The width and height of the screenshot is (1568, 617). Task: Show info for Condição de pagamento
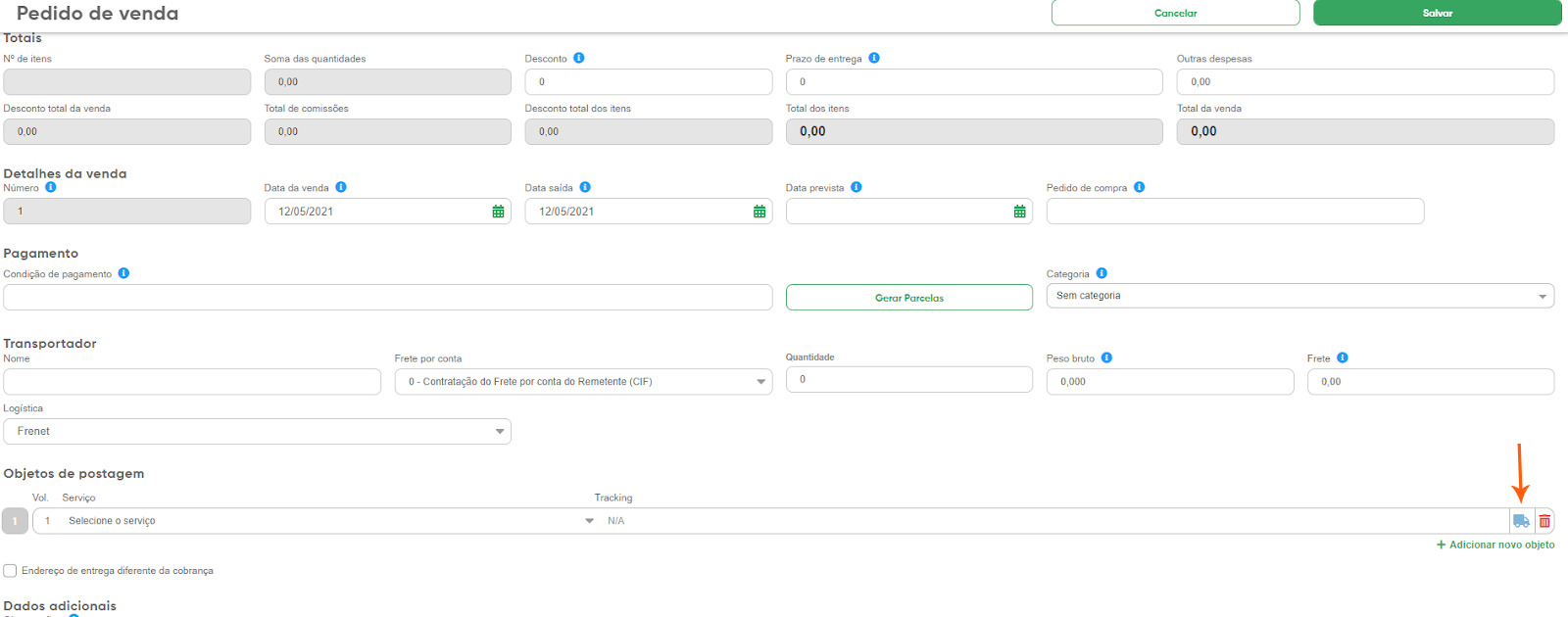click(123, 273)
